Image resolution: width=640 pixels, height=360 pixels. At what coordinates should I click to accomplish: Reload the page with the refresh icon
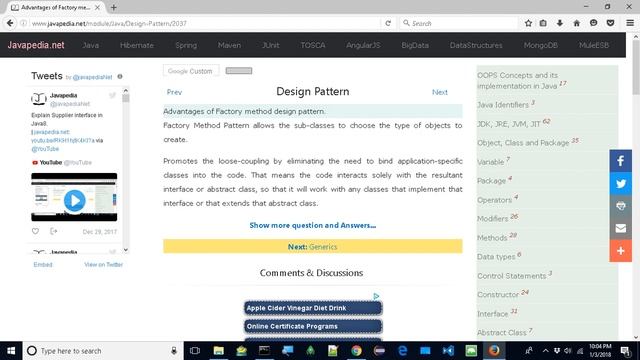[388, 23]
